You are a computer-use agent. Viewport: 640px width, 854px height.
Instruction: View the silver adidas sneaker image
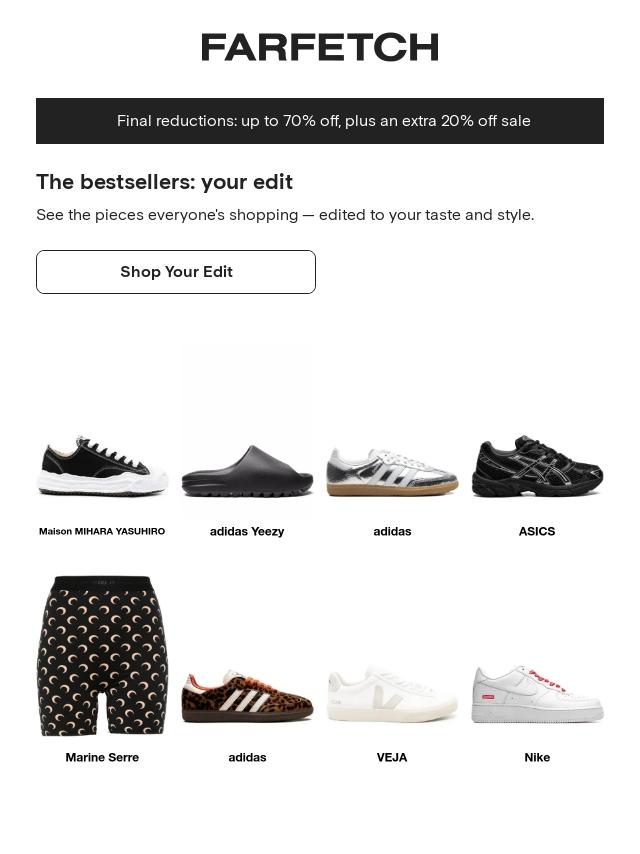point(392,472)
